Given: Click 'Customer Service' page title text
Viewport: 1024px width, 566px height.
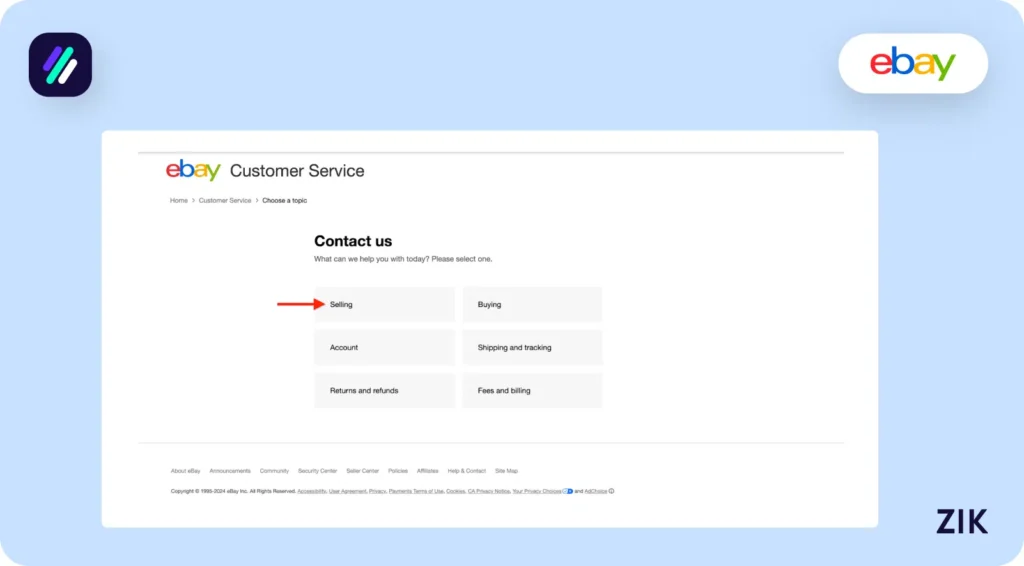Looking at the screenshot, I should (297, 171).
